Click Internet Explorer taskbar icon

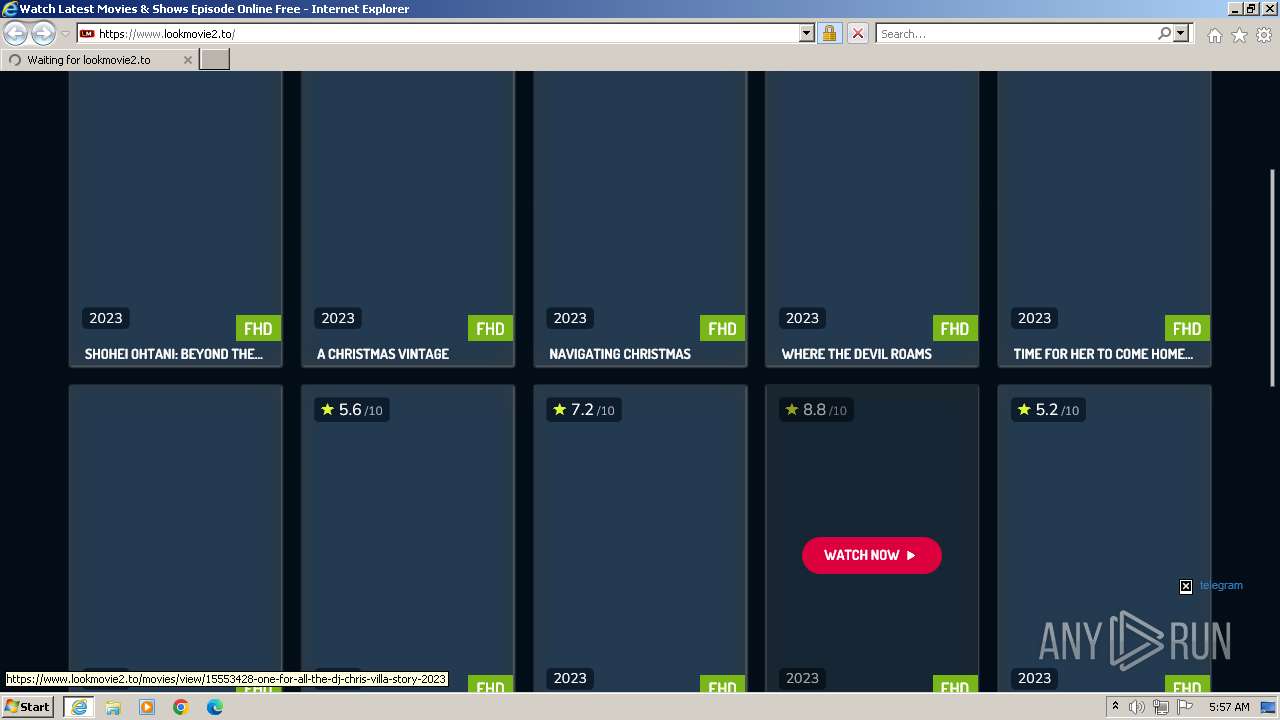(x=78, y=707)
